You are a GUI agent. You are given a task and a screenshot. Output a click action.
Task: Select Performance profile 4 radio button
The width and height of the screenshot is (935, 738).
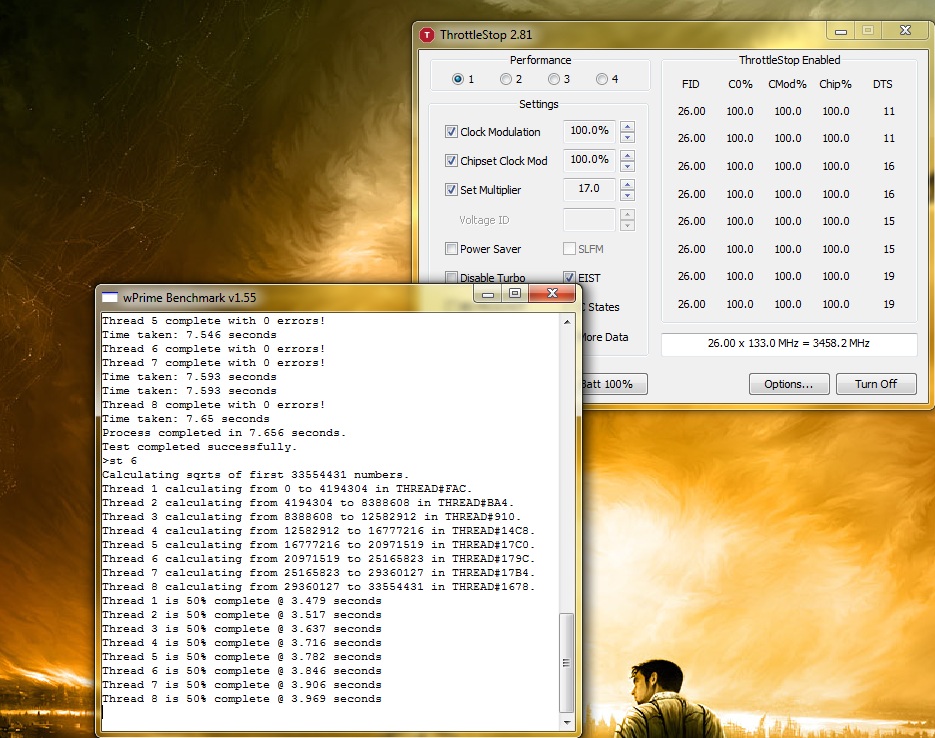point(602,79)
